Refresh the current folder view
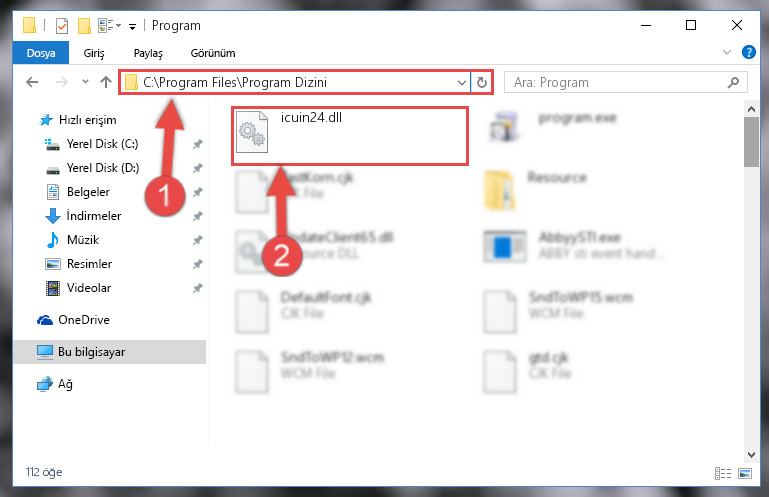 coord(482,82)
